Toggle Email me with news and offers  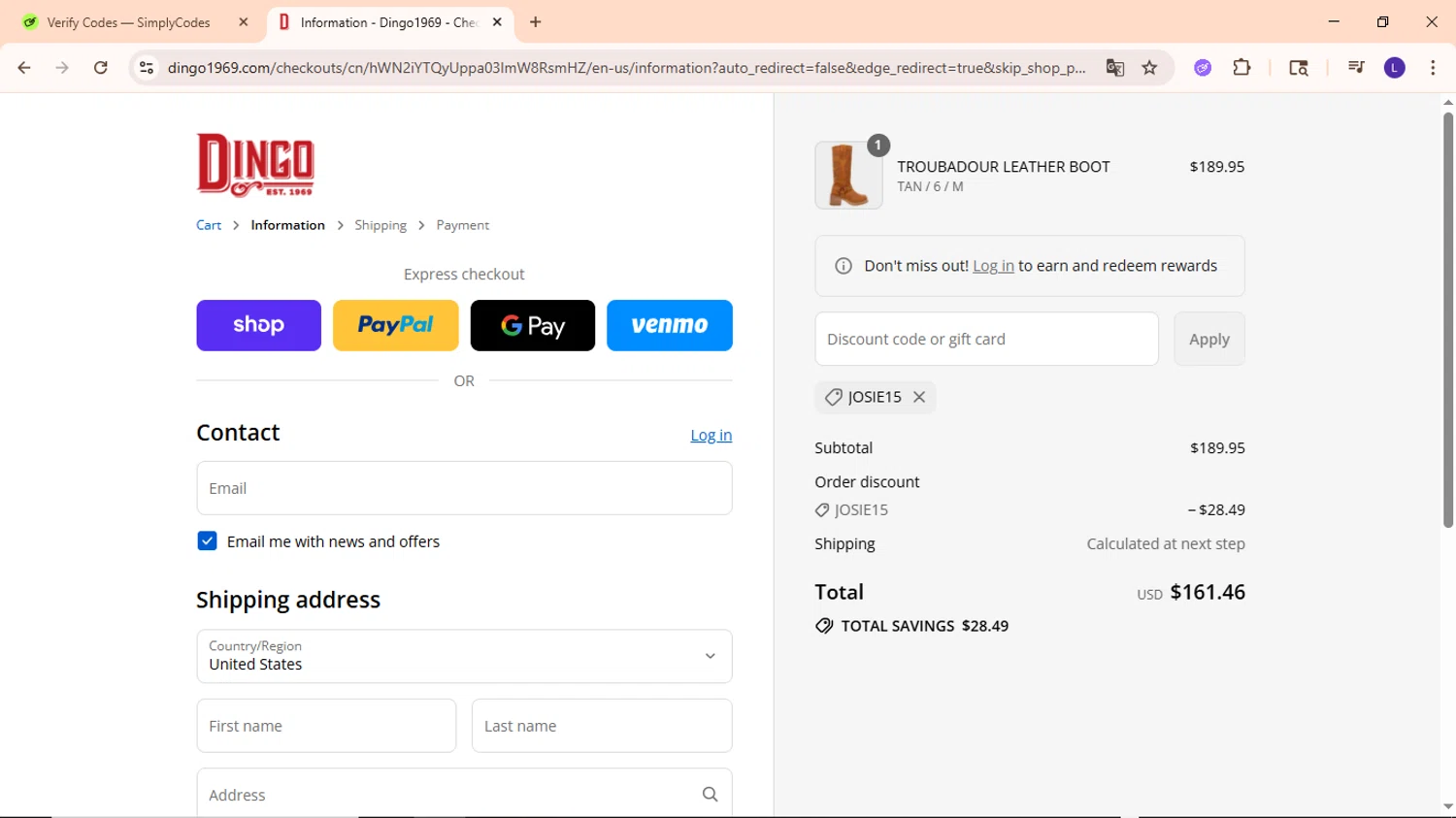click(207, 541)
